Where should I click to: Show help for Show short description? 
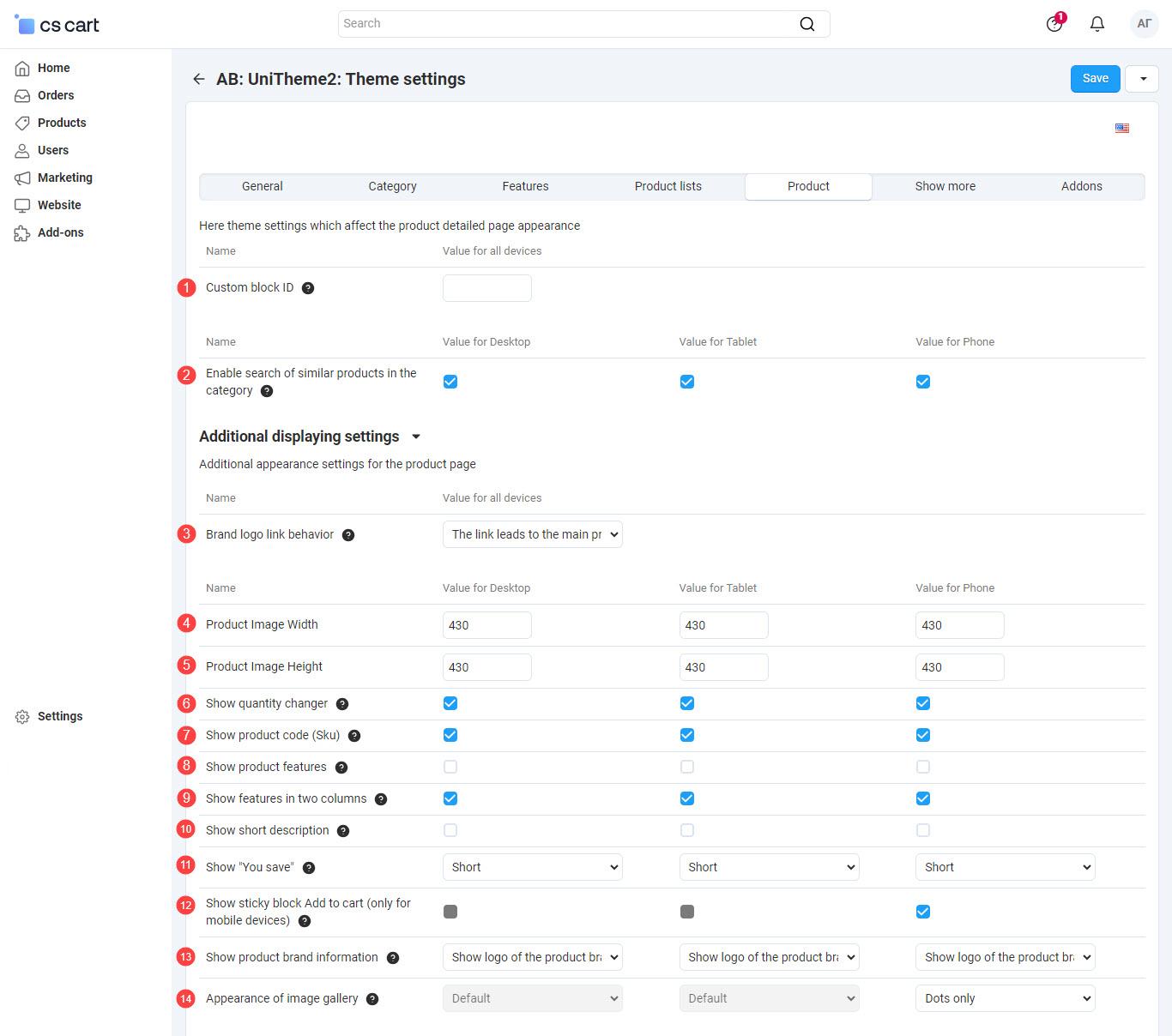coord(343,831)
